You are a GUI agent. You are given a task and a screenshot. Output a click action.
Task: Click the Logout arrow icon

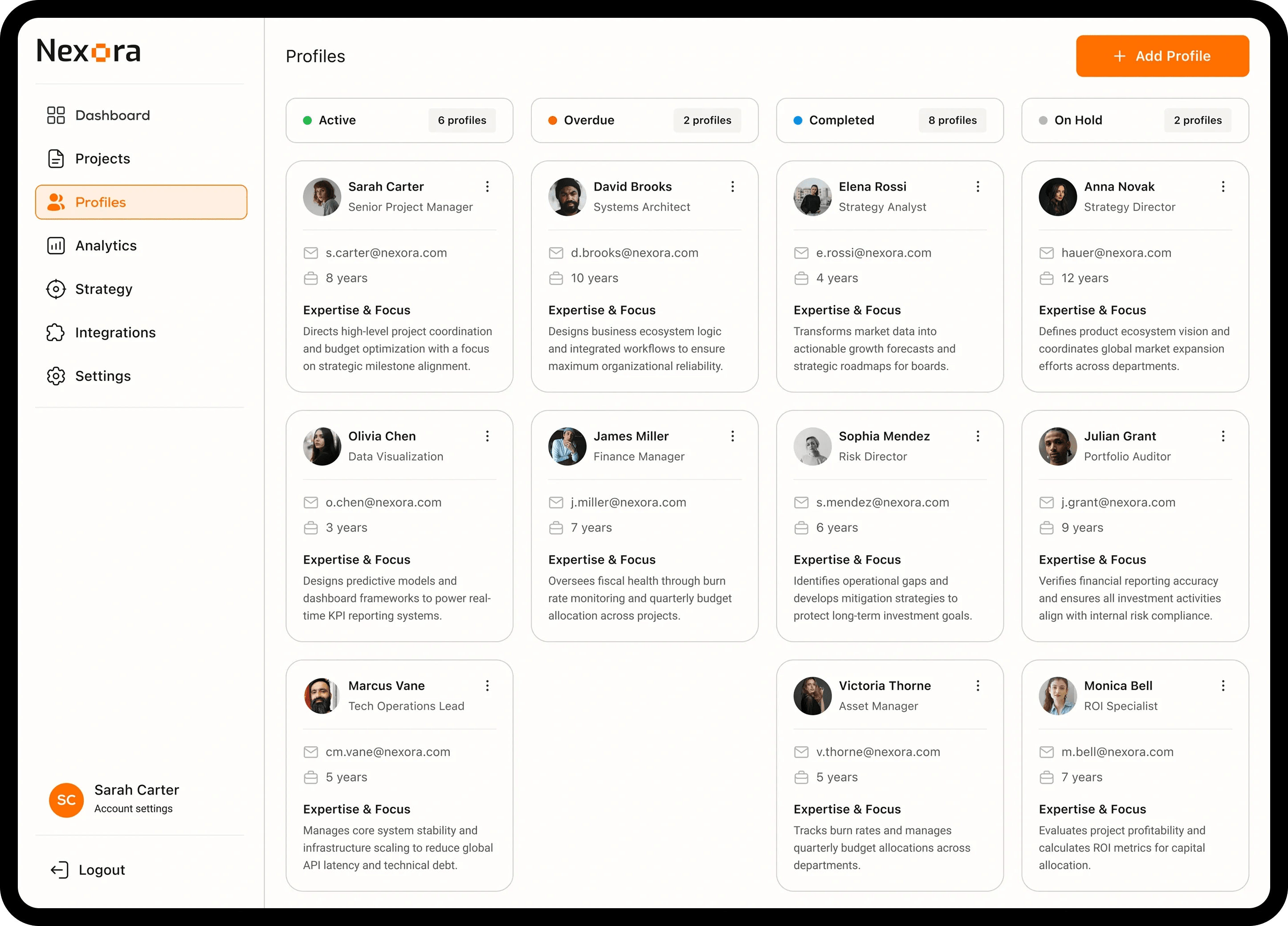60,870
